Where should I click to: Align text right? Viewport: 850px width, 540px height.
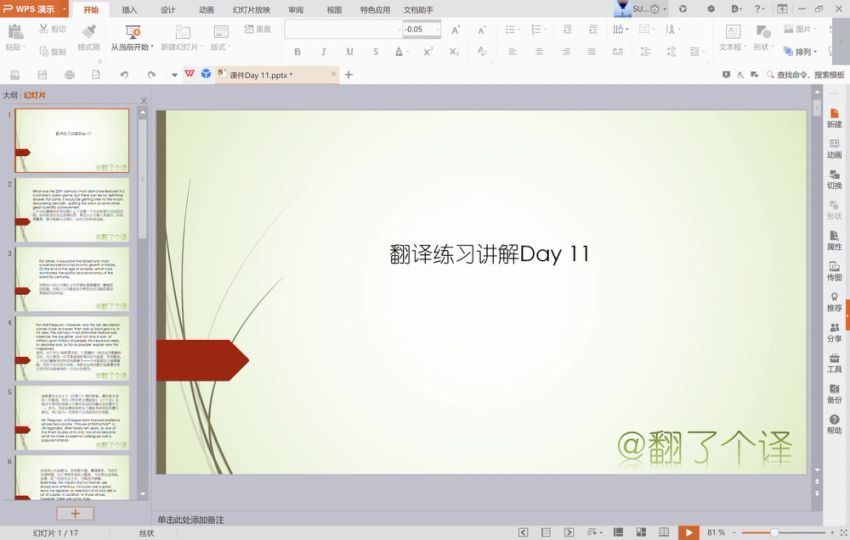coord(565,52)
